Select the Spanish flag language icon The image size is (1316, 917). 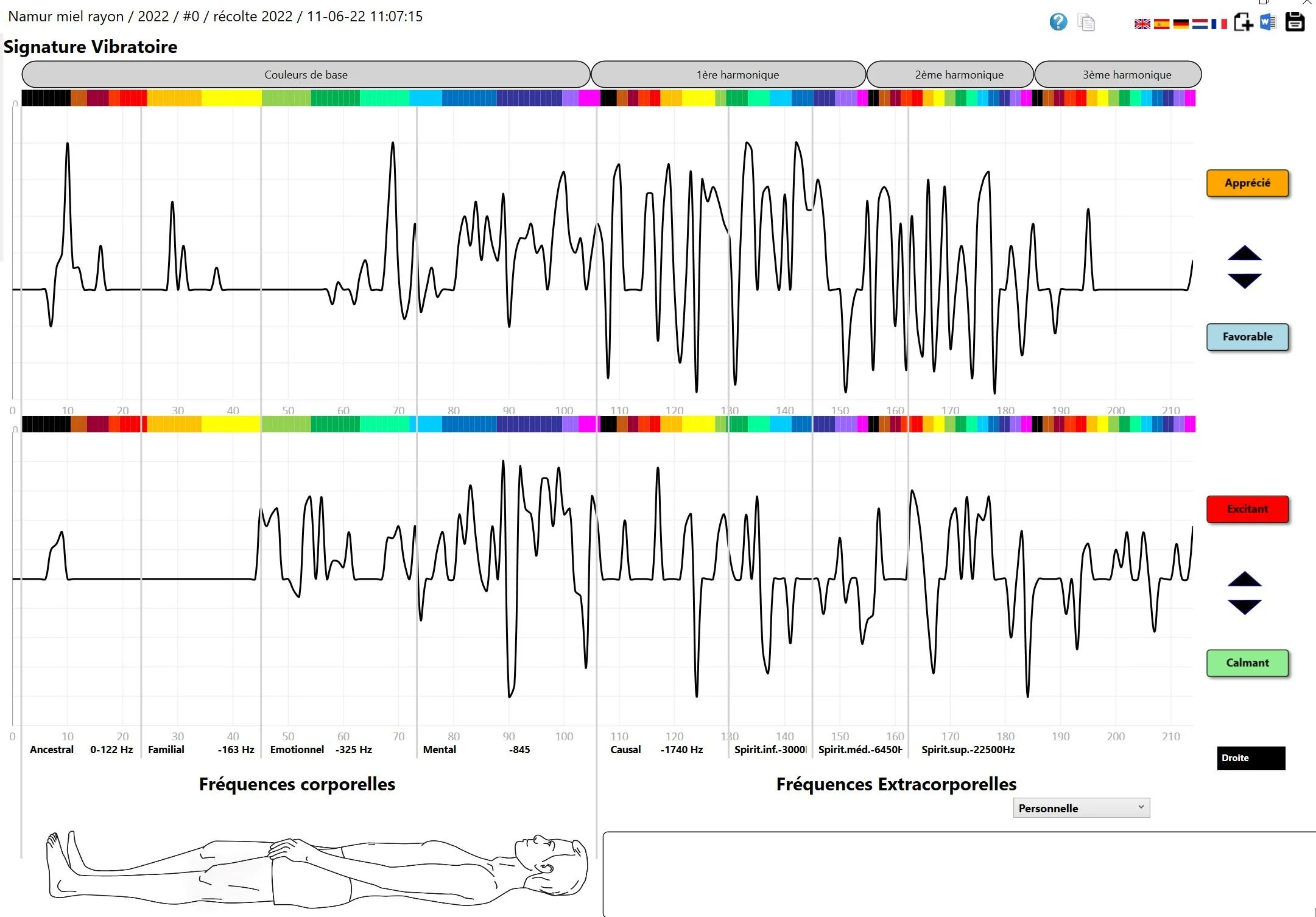(1161, 24)
